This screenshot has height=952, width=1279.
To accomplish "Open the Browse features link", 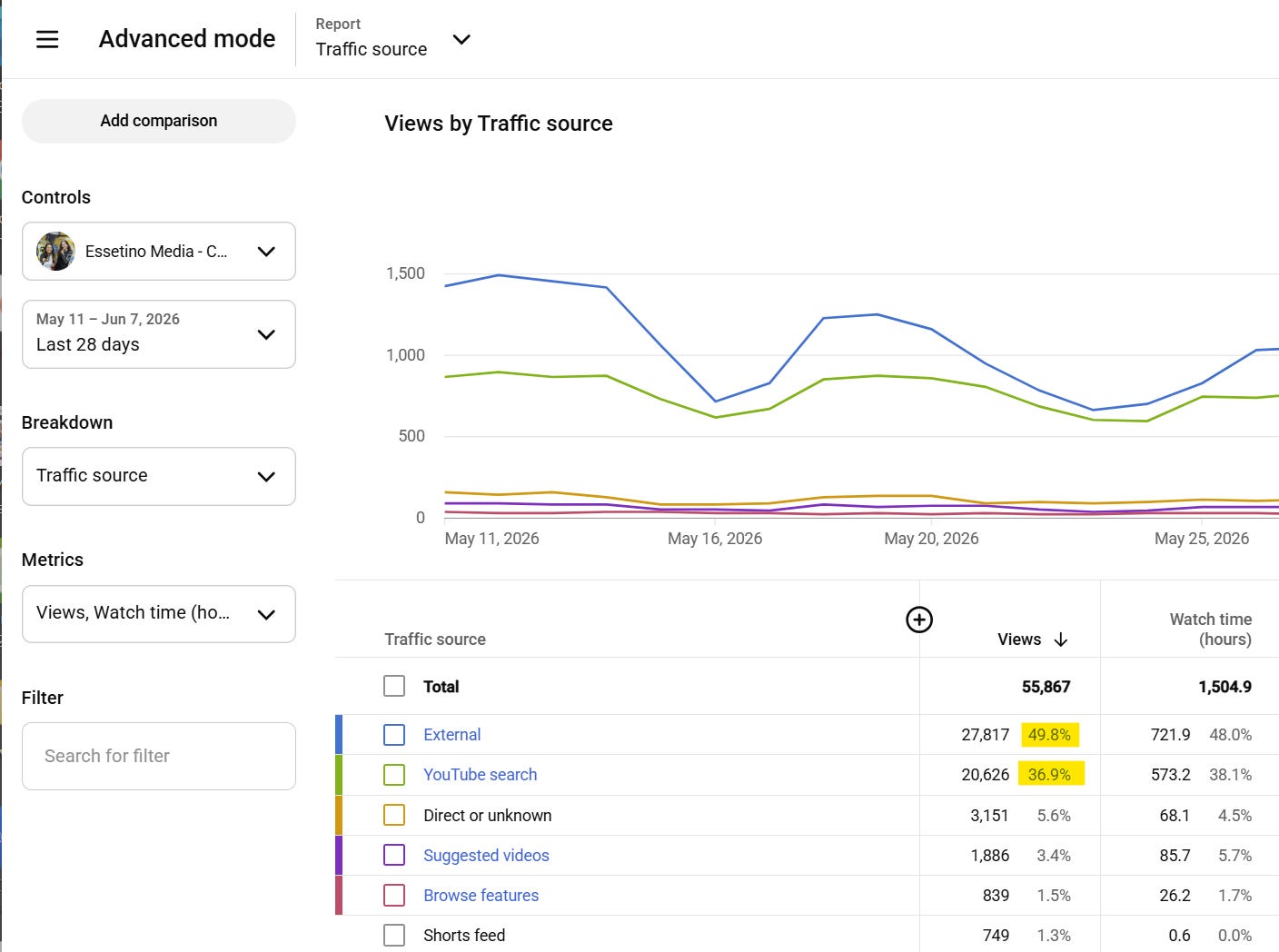I will 481,896.
